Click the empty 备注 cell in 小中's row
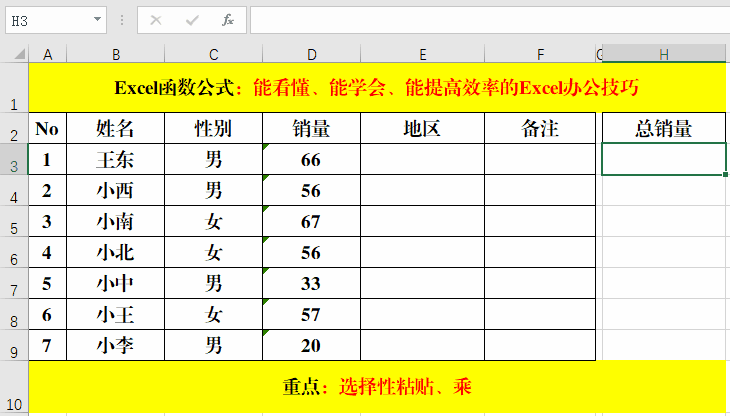730x416 pixels. pos(540,283)
